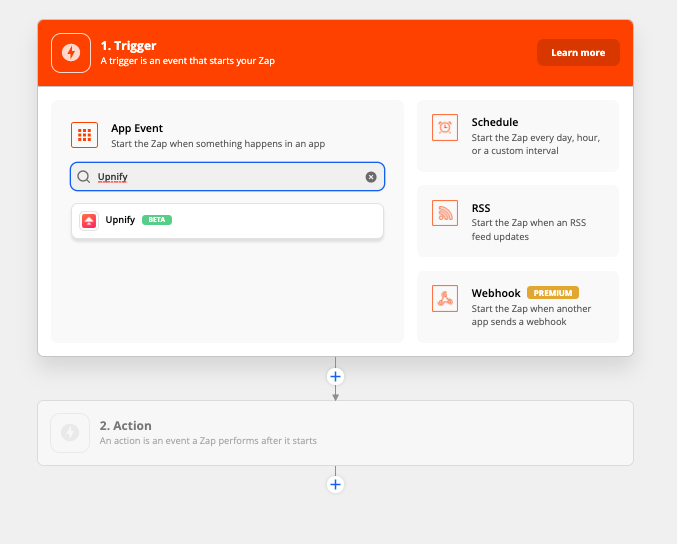Add a step between Trigger and Action
This screenshot has width=677, height=544.
[x=335, y=376]
